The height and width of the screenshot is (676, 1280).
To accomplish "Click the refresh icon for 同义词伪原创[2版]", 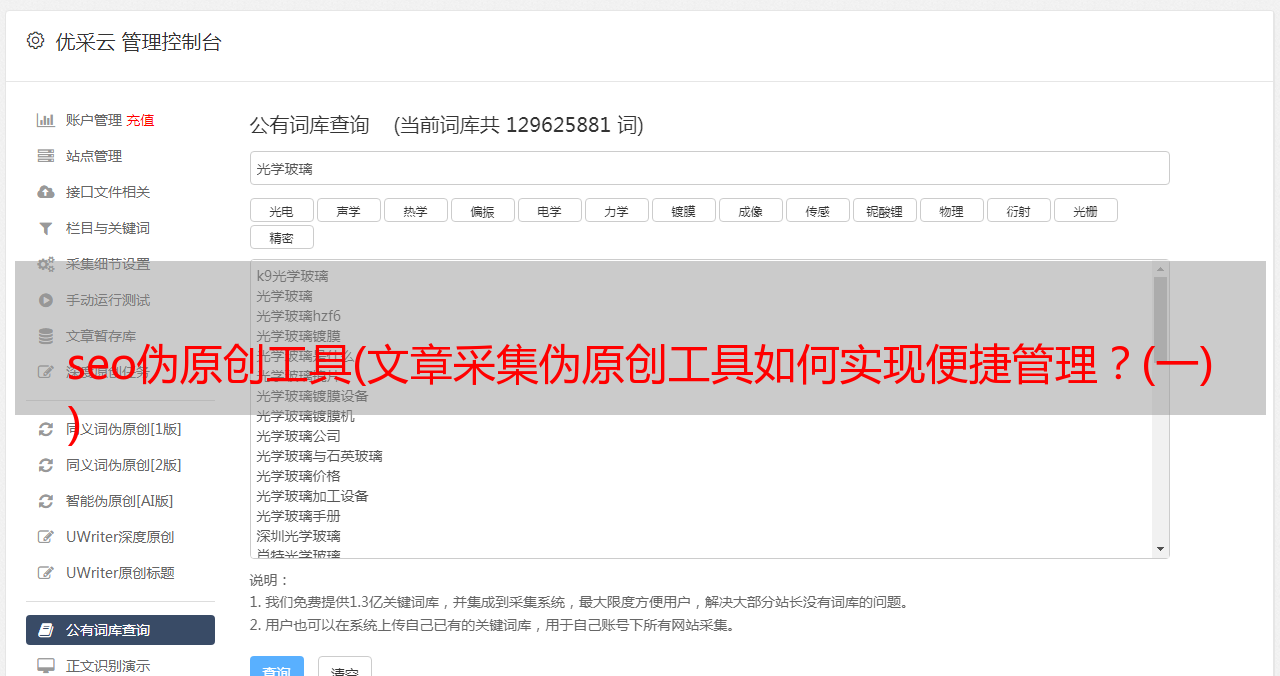I will pyautogui.click(x=46, y=465).
